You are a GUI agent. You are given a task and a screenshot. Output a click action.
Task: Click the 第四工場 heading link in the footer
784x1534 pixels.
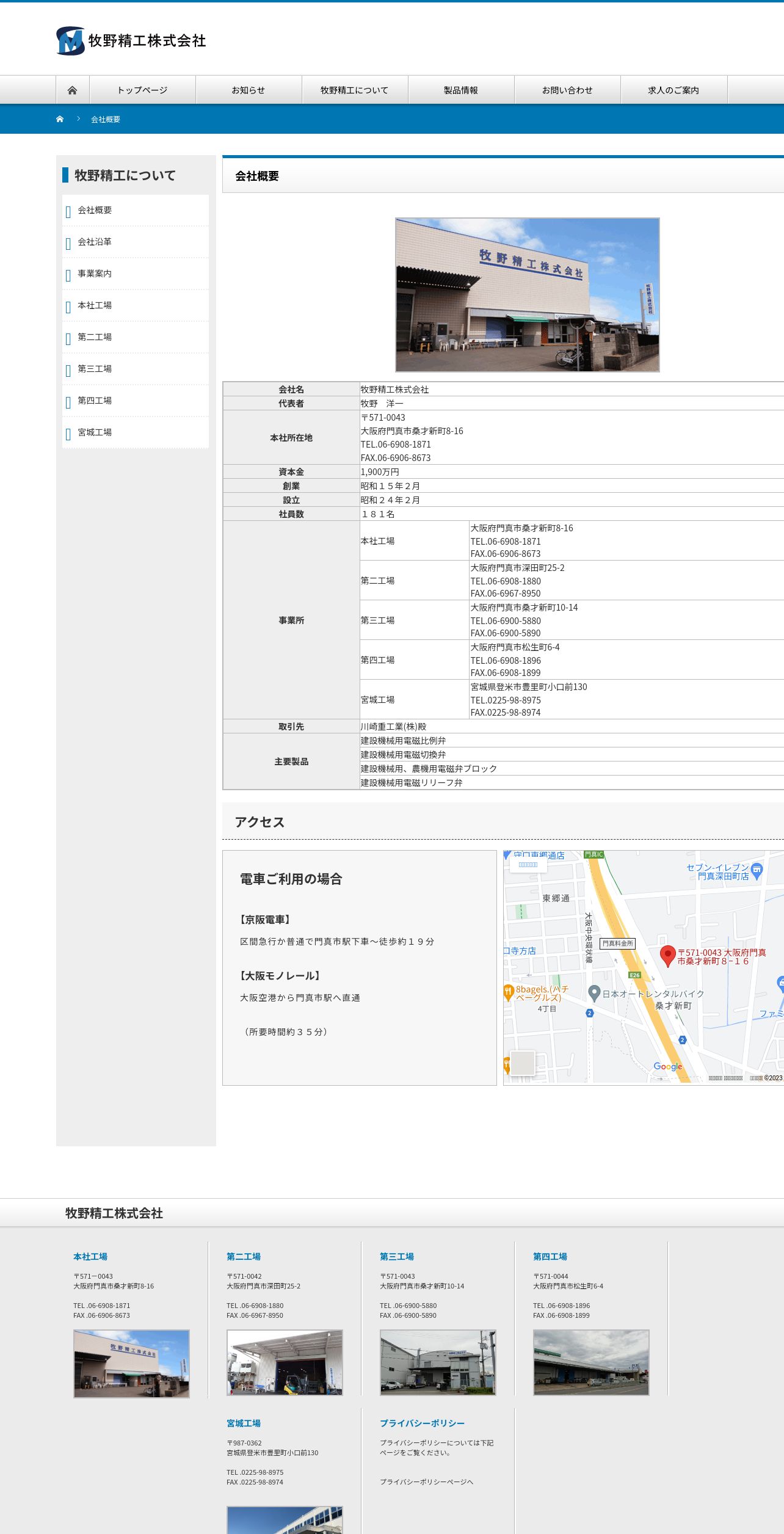click(550, 1257)
